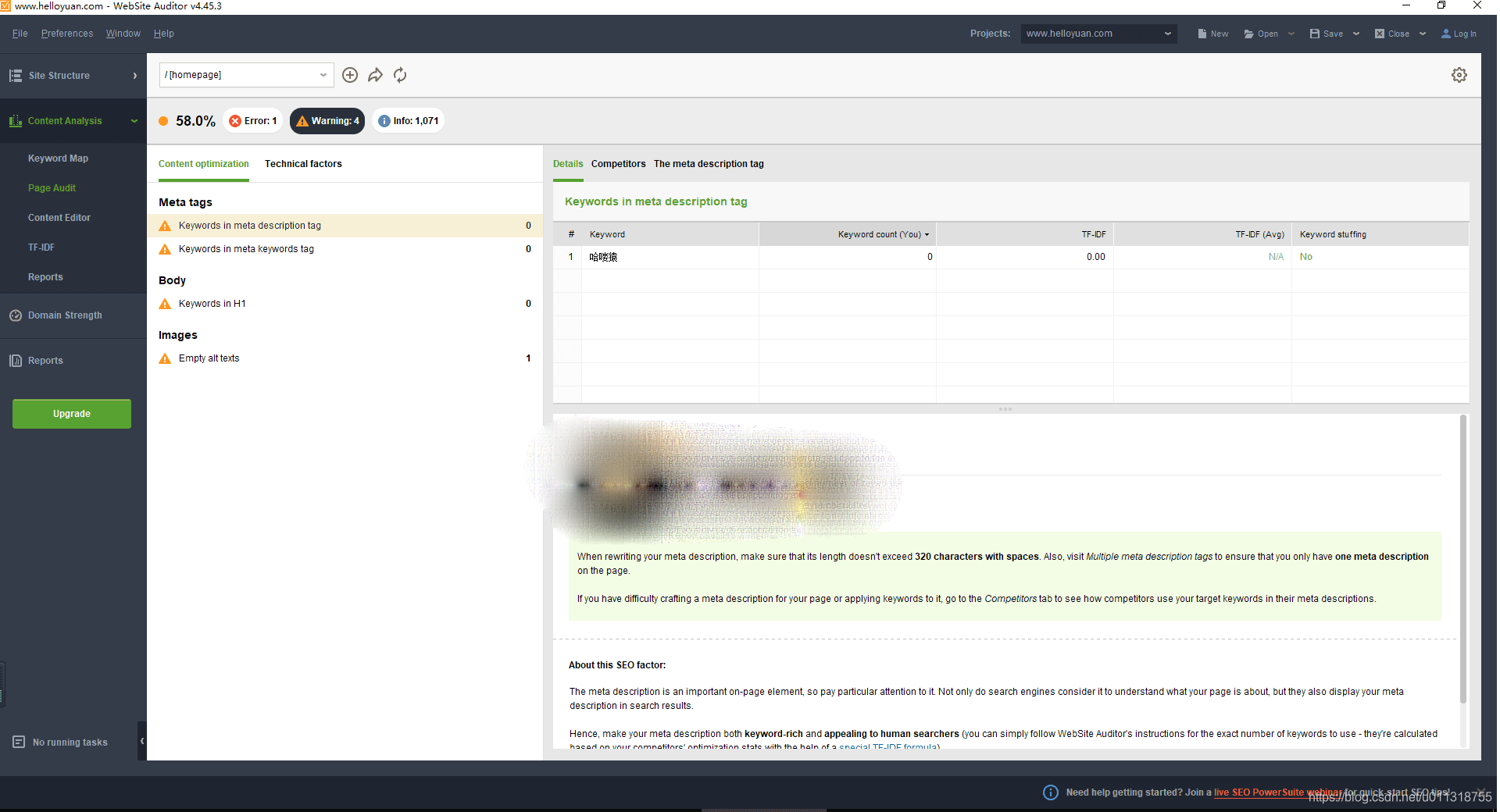
Task: Click the Log In user icon
Action: [1446, 34]
